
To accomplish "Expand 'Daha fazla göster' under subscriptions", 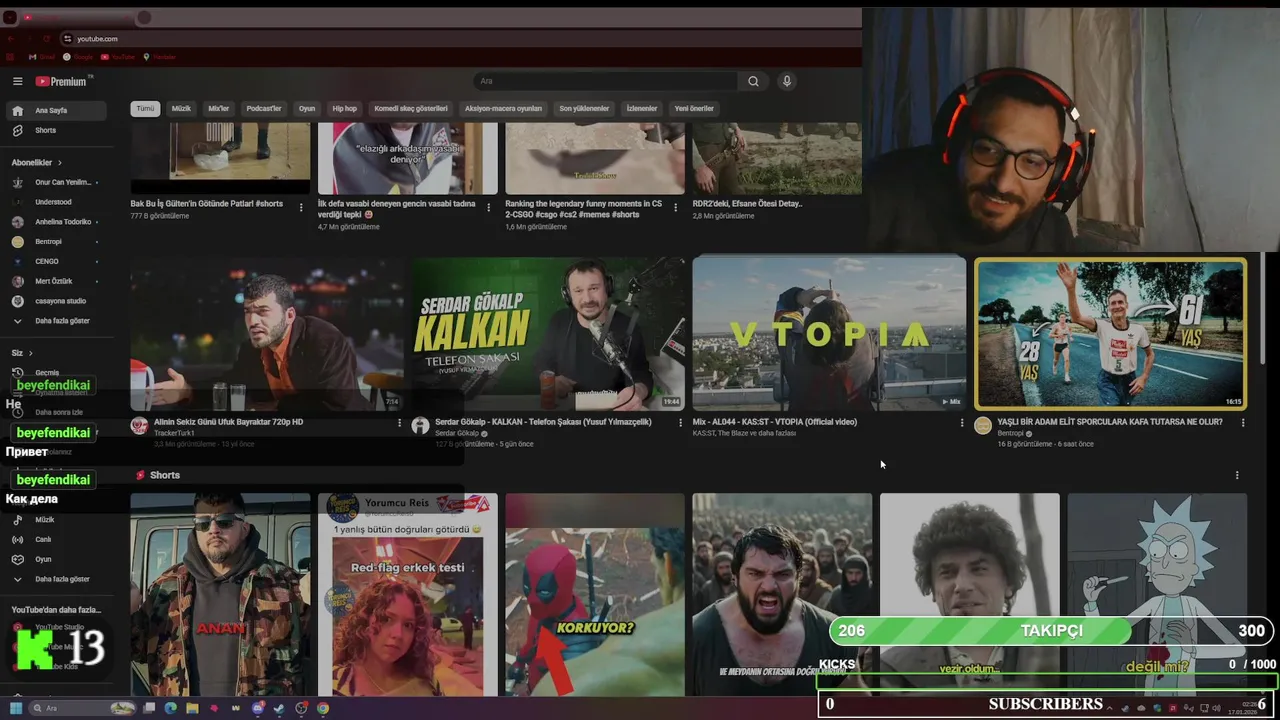I will coord(58,321).
